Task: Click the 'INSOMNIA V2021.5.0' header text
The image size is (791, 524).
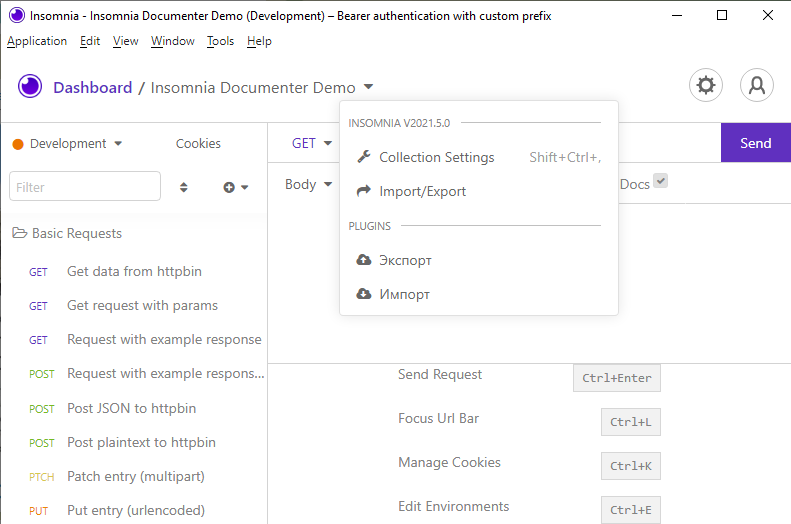Action: coord(399,123)
